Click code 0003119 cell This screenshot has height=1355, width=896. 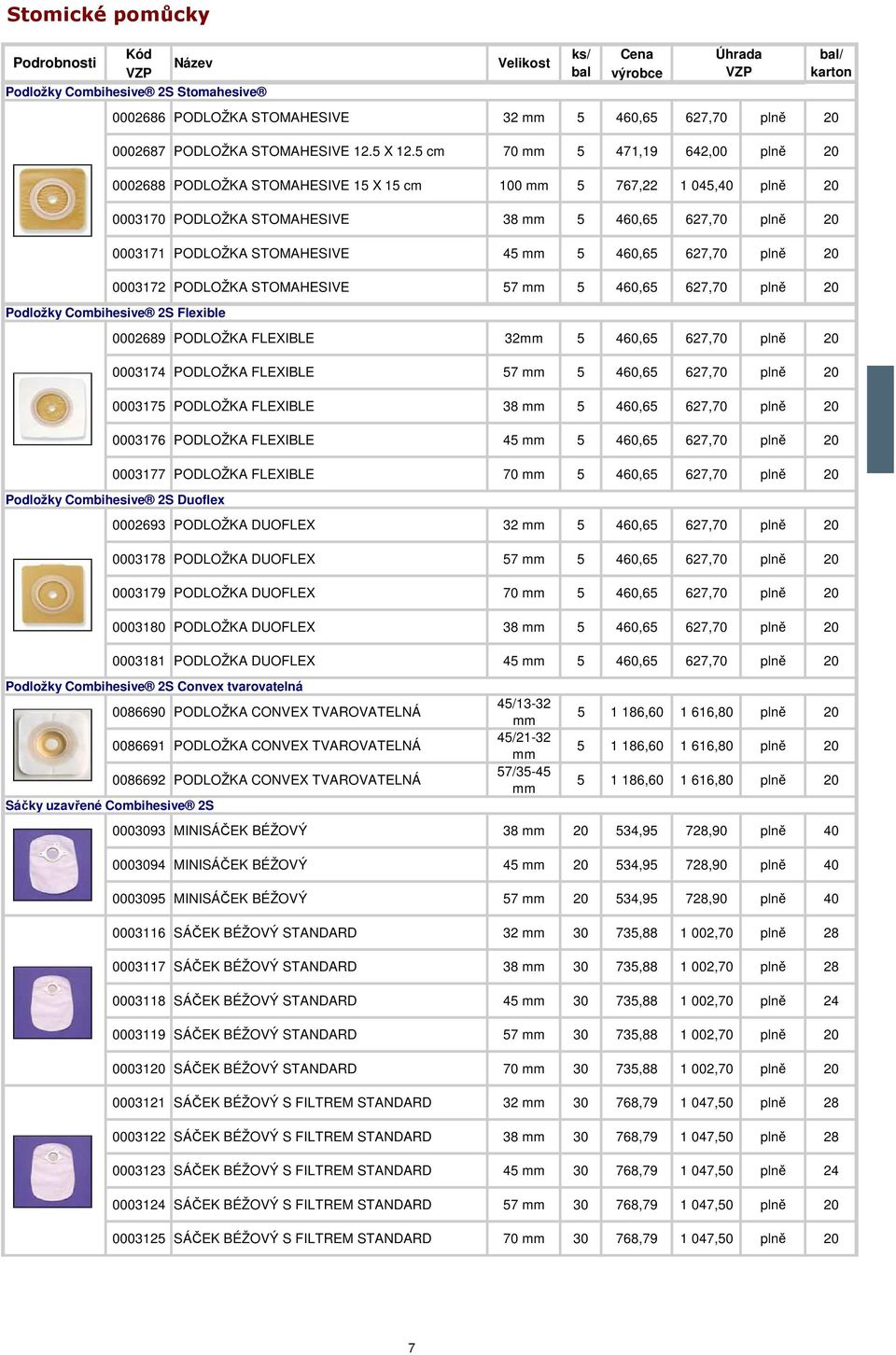click(139, 1035)
